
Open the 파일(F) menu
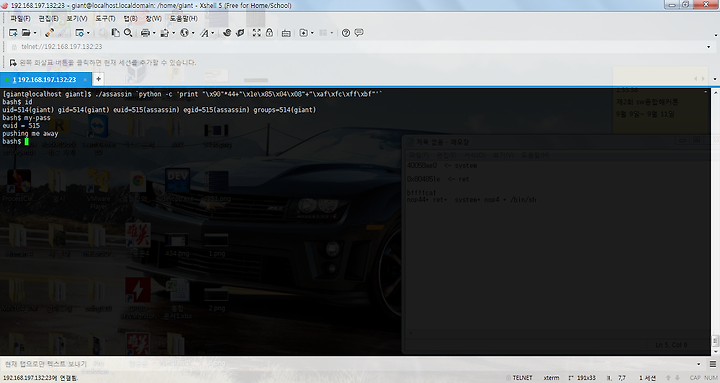(20, 18)
